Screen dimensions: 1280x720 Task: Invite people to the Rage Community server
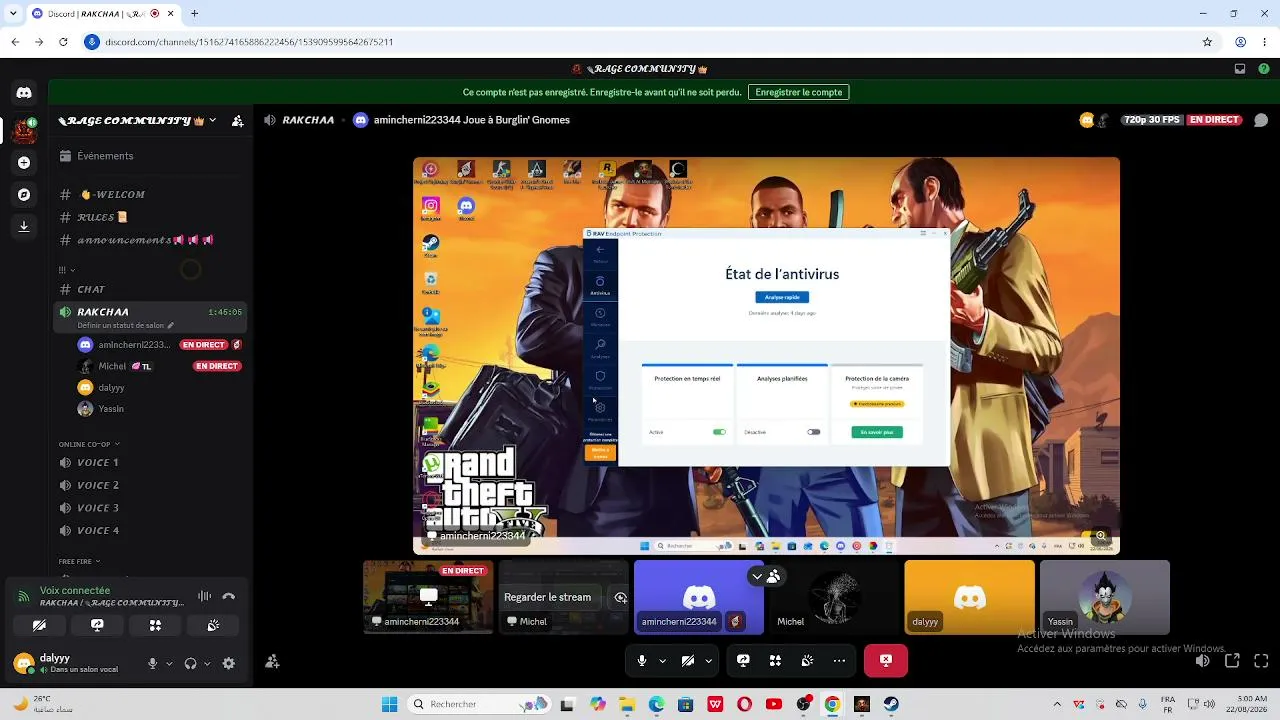click(237, 121)
